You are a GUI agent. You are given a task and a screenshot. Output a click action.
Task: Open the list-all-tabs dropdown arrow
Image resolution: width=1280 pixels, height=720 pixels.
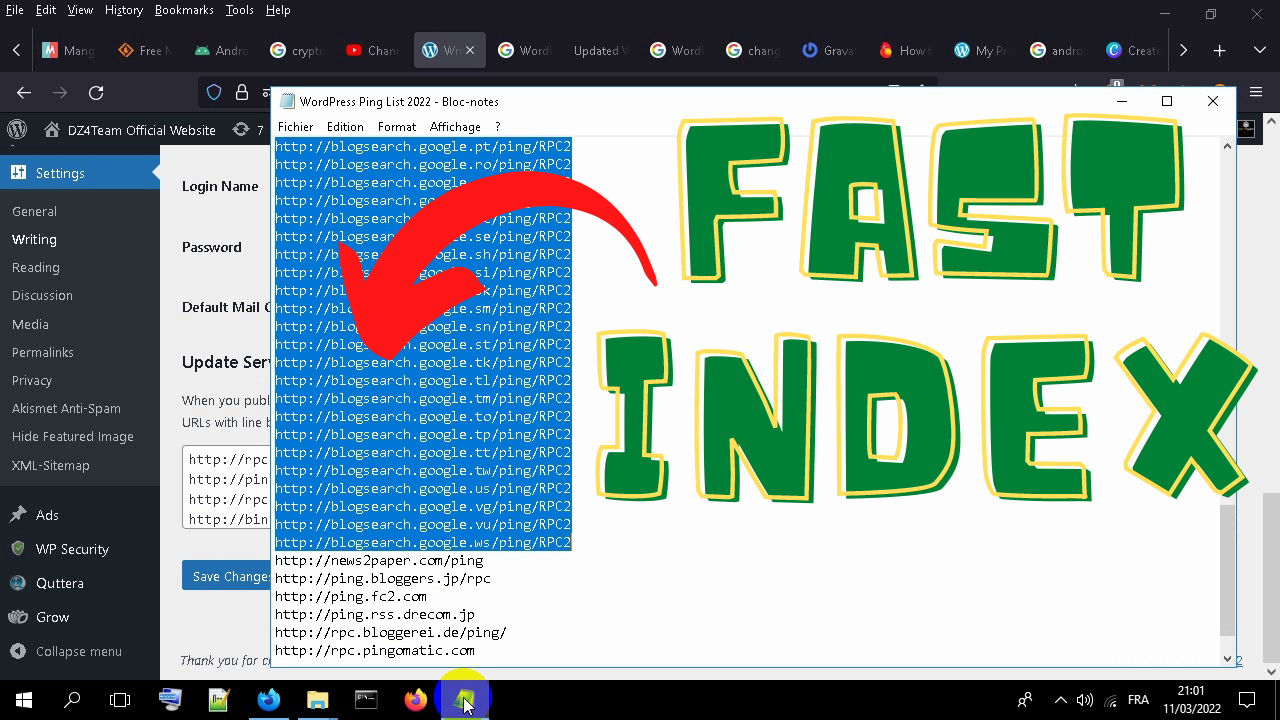(1258, 49)
